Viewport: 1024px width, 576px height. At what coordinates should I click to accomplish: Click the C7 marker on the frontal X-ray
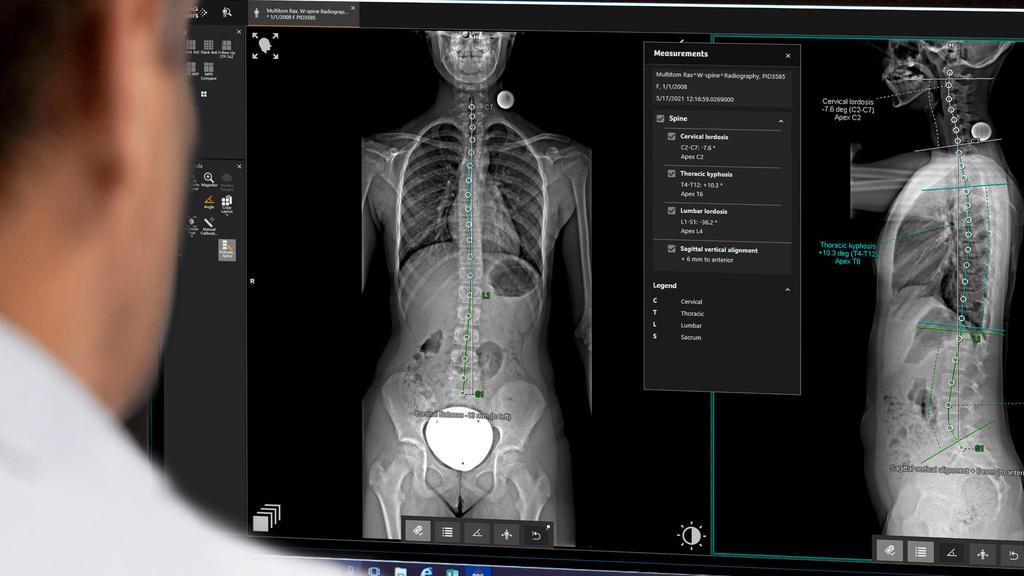pyautogui.click(x=487, y=107)
